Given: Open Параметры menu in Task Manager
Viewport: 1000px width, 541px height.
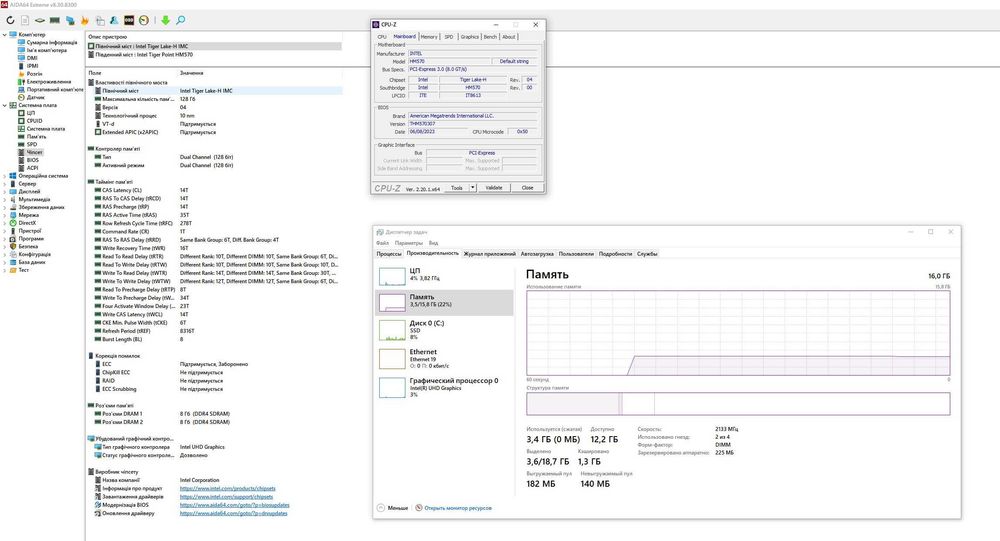Looking at the screenshot, I should (408, 243).
